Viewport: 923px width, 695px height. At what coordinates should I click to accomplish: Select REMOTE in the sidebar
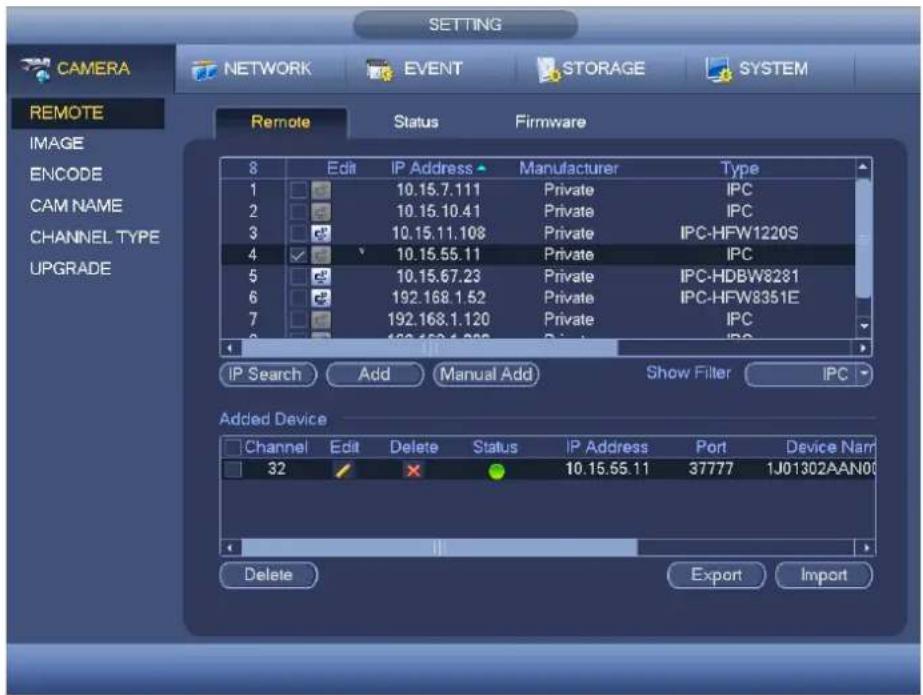pyautogui.click(x=88, y=113)
